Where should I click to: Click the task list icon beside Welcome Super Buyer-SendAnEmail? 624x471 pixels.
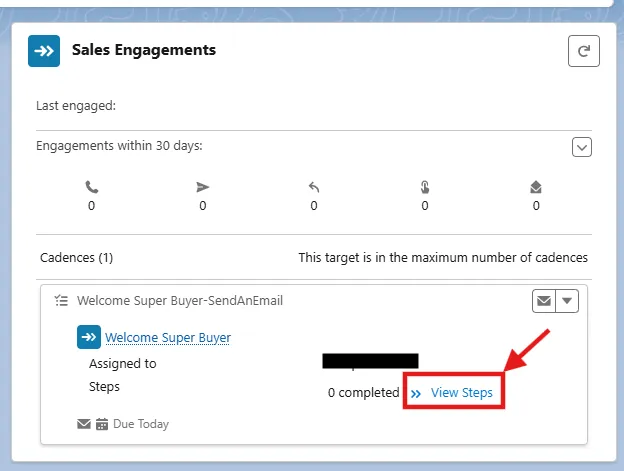point(62,300)
